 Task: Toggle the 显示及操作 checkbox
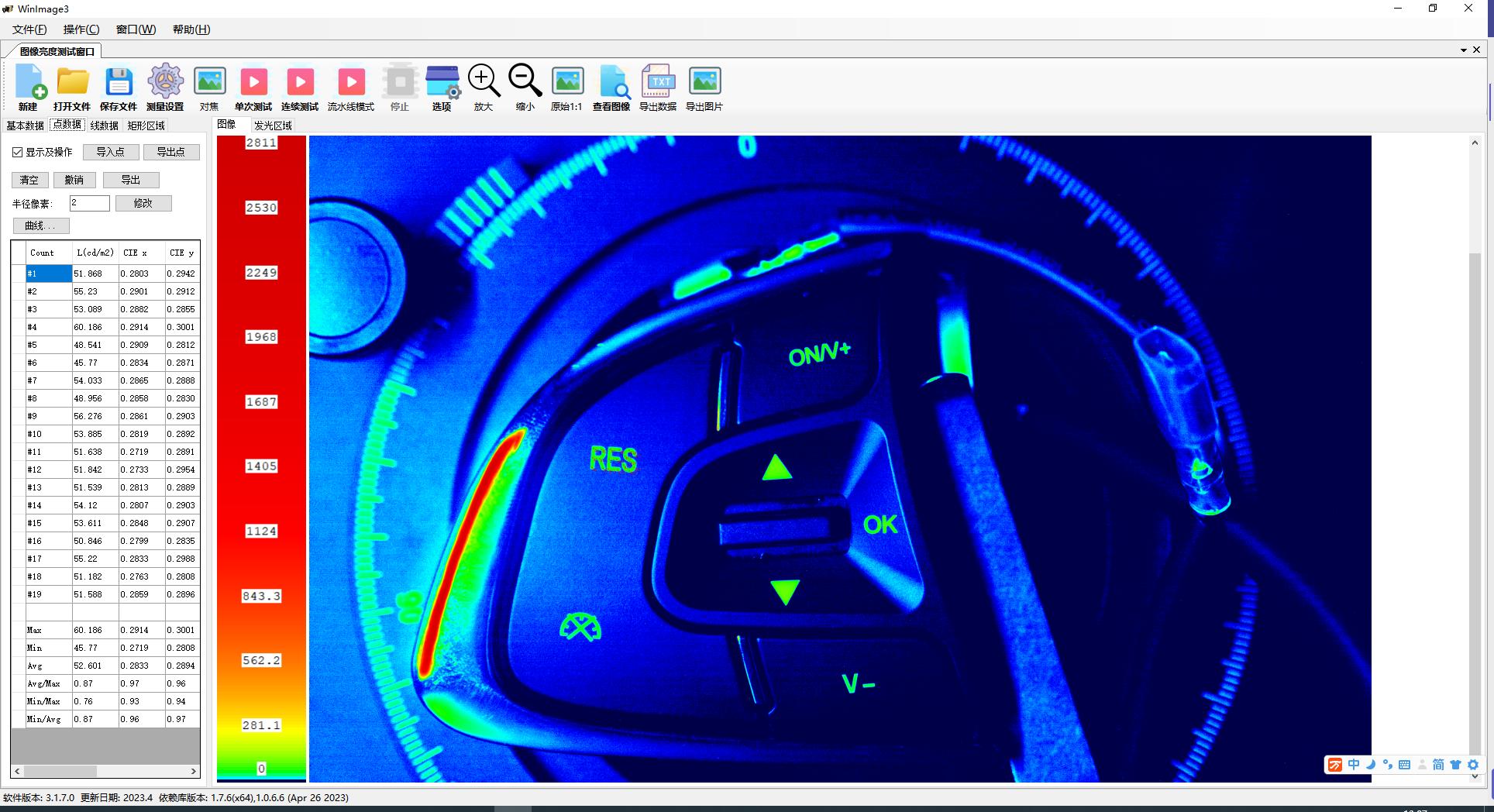click(x=18, y=153)
